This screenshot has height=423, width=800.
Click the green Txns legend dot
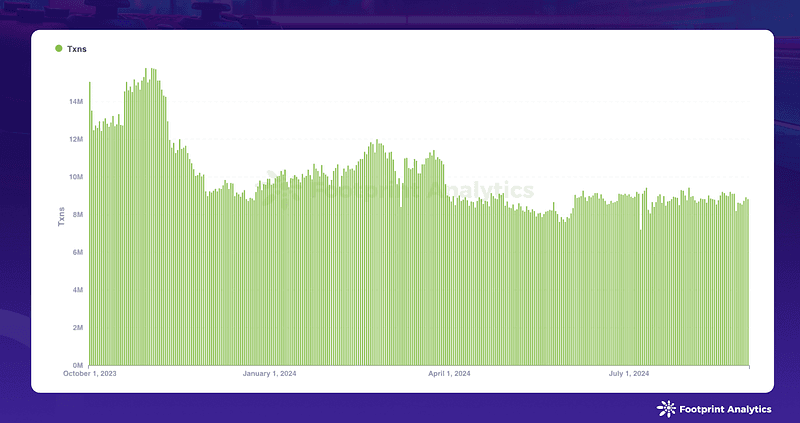pos(58,48)
